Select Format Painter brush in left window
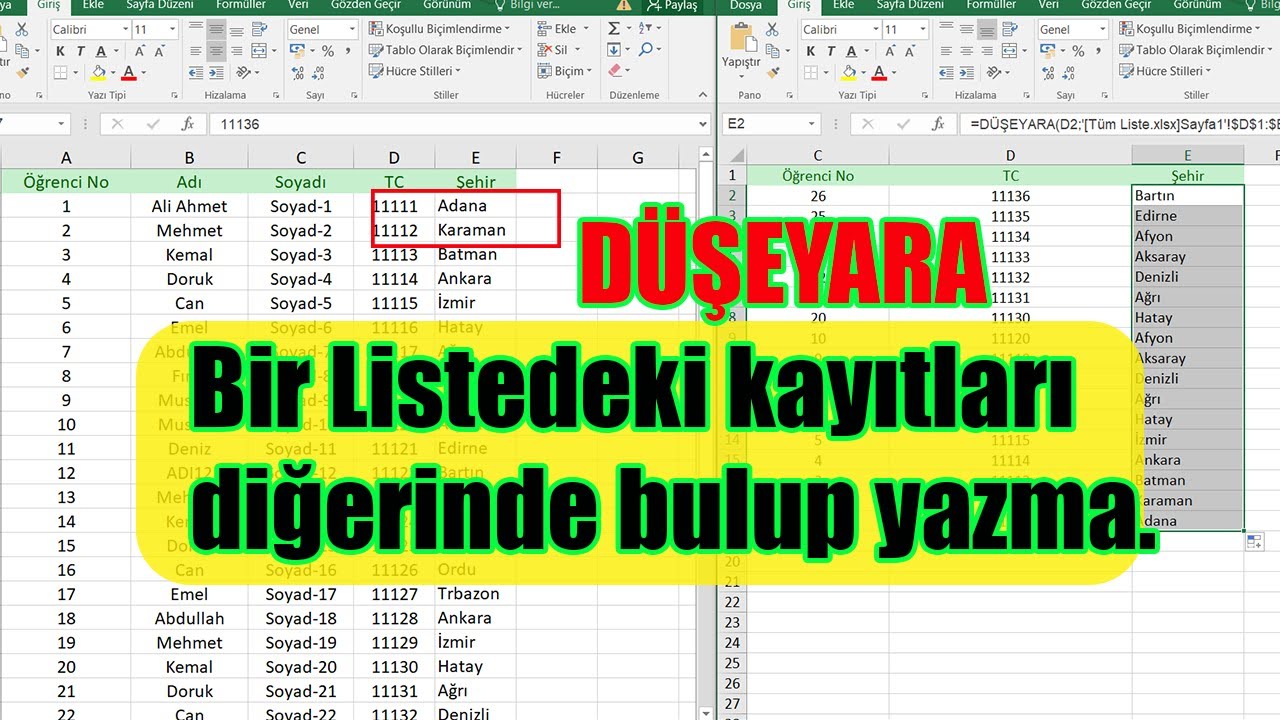 click(24, 72)
